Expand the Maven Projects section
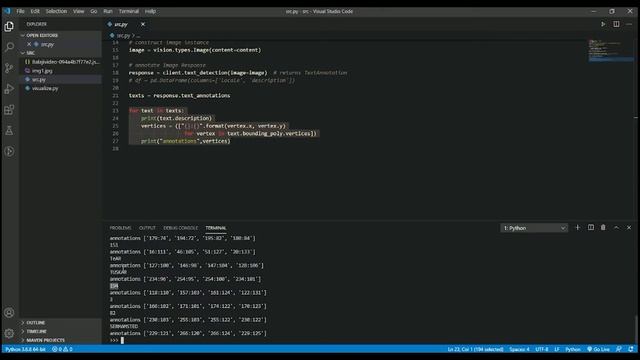This screenshot has height=360, width=640. coord(60,340)
